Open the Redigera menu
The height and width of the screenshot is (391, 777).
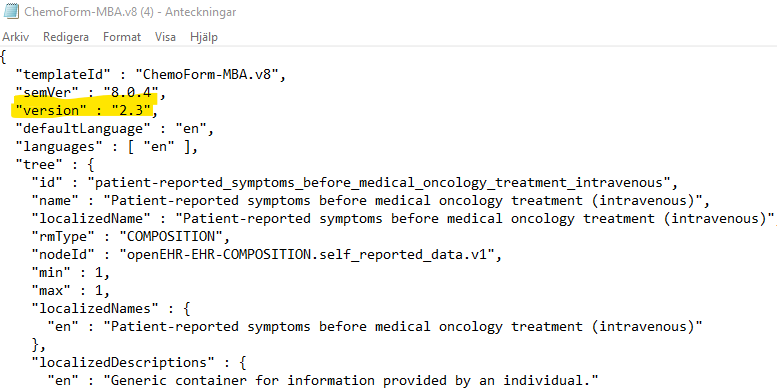pos(66,37)
